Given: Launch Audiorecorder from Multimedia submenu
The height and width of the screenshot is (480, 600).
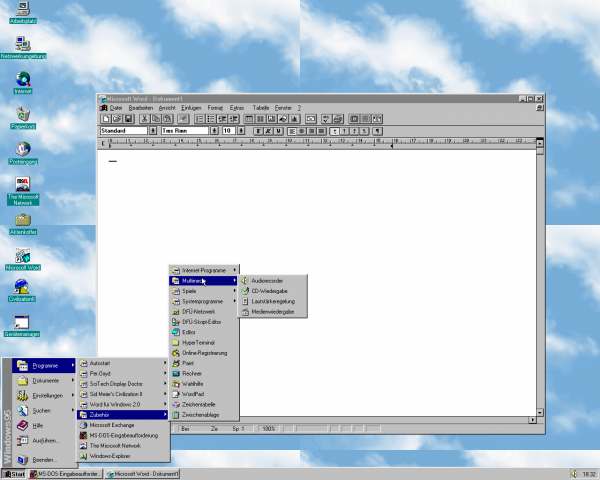Looking at the screenshot, I should tap(273, 281).
